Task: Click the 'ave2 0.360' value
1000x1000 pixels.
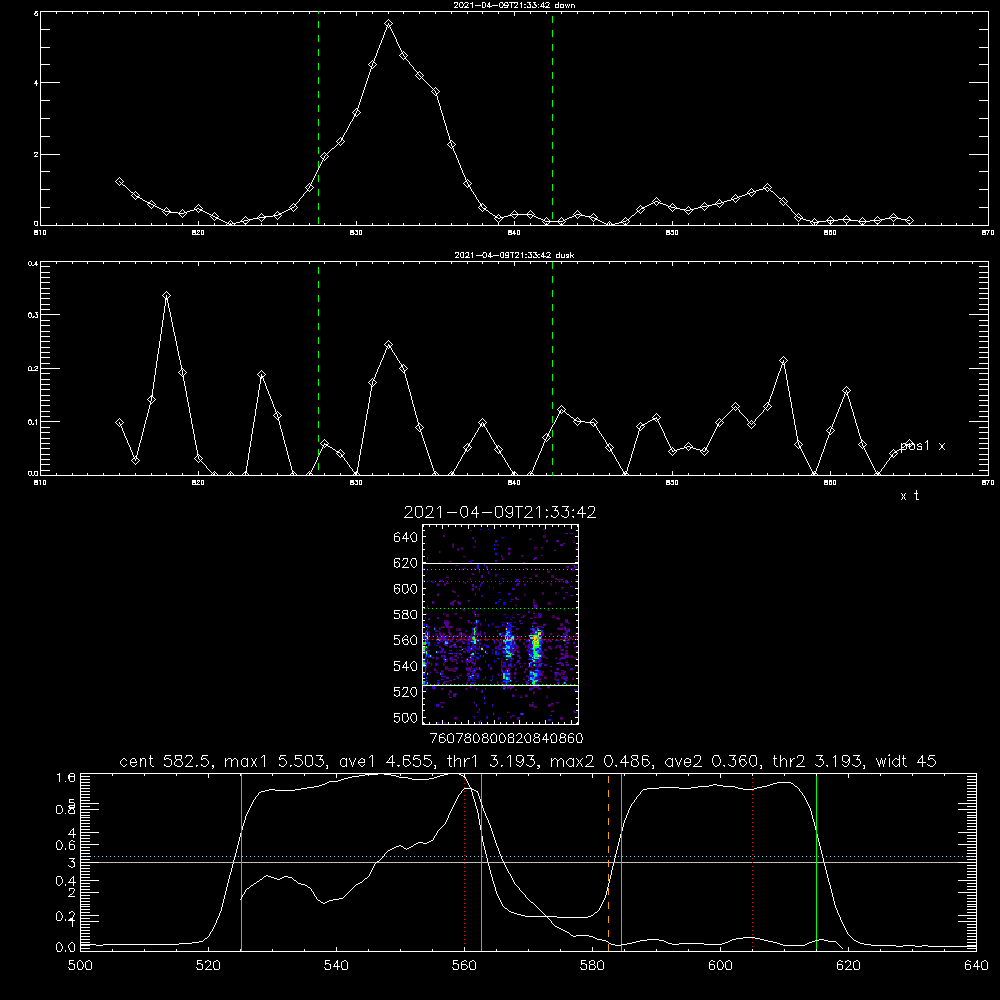Action: tap(712, 761)
